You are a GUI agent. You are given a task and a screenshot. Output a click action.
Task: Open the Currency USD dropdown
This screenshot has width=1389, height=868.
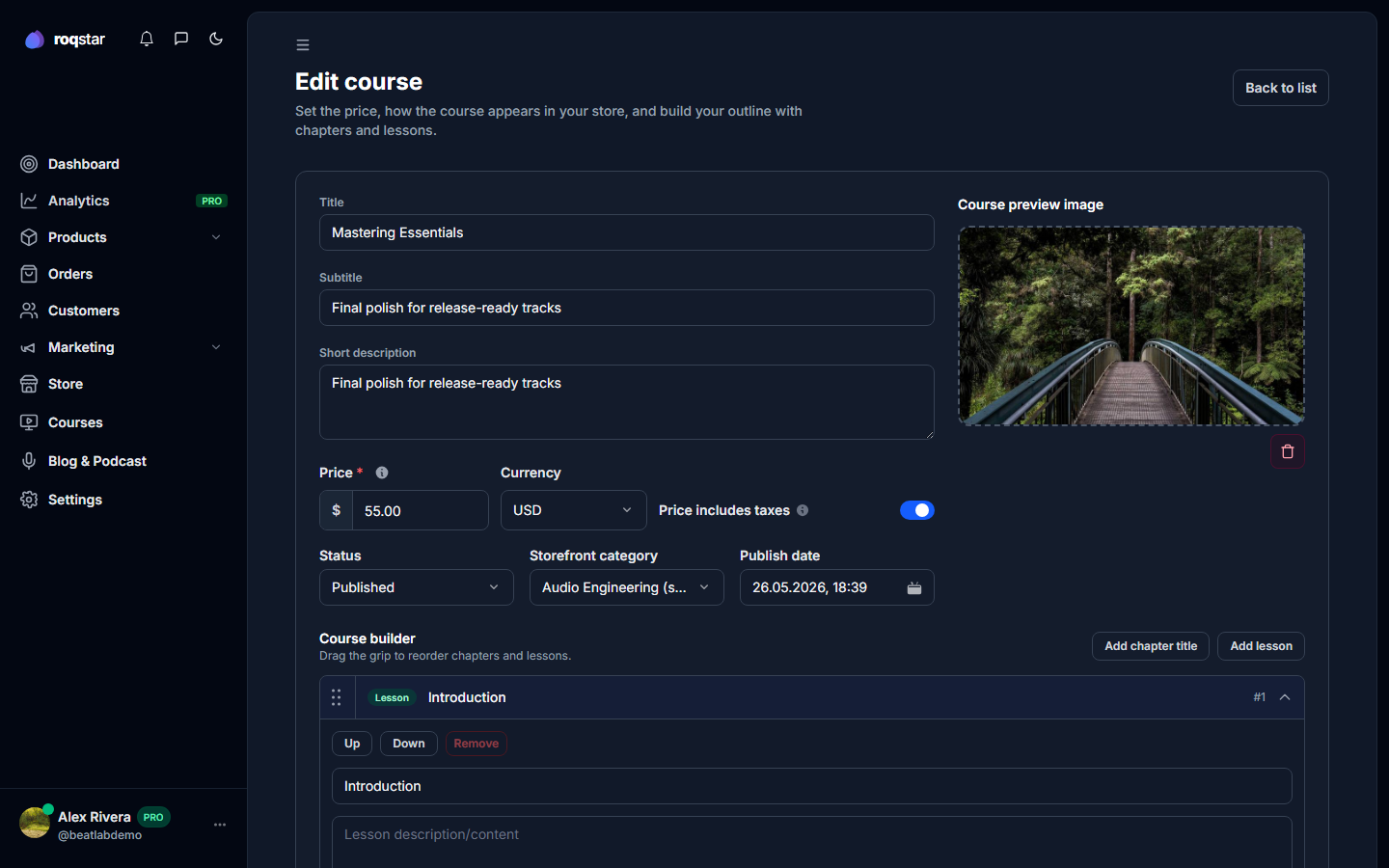[x=574, y=510]
